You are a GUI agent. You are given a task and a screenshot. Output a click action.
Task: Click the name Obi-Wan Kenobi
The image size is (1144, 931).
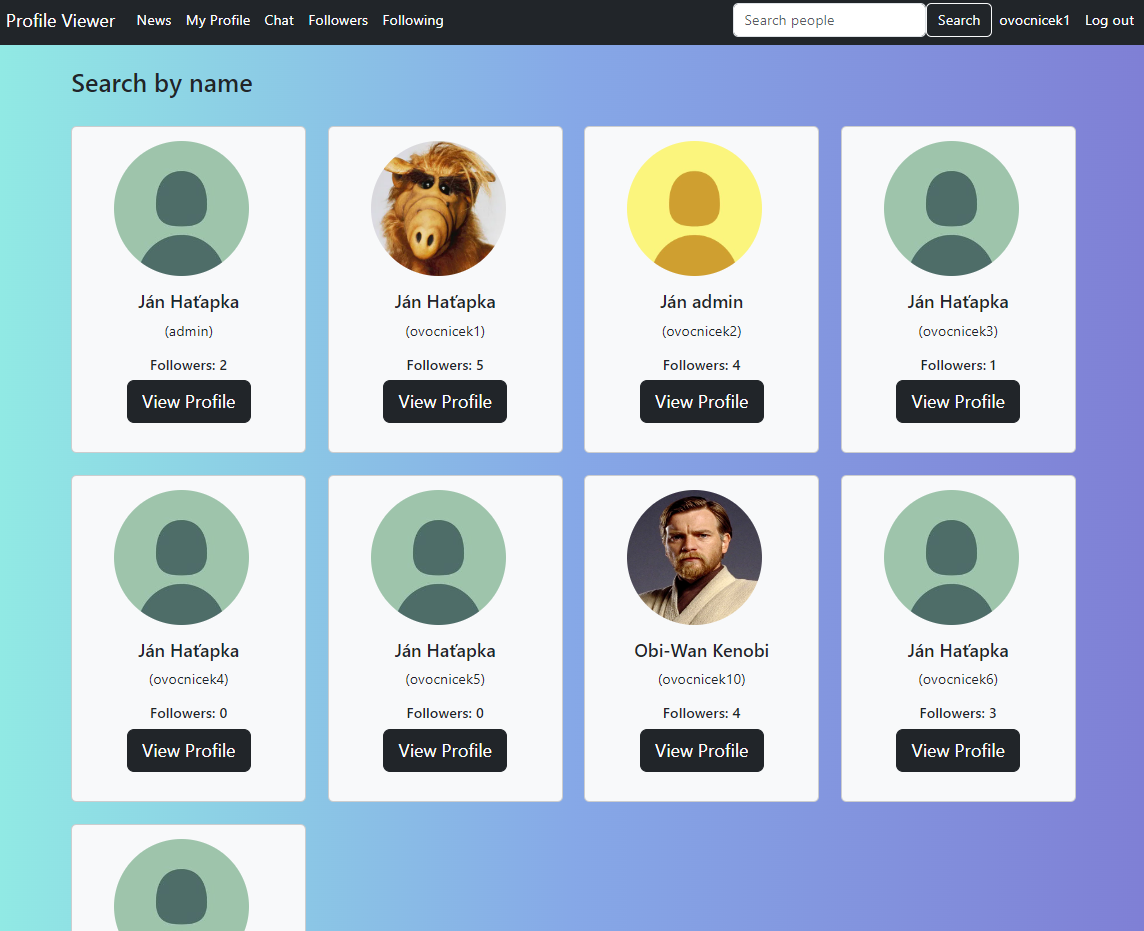(x=702, y=651)
